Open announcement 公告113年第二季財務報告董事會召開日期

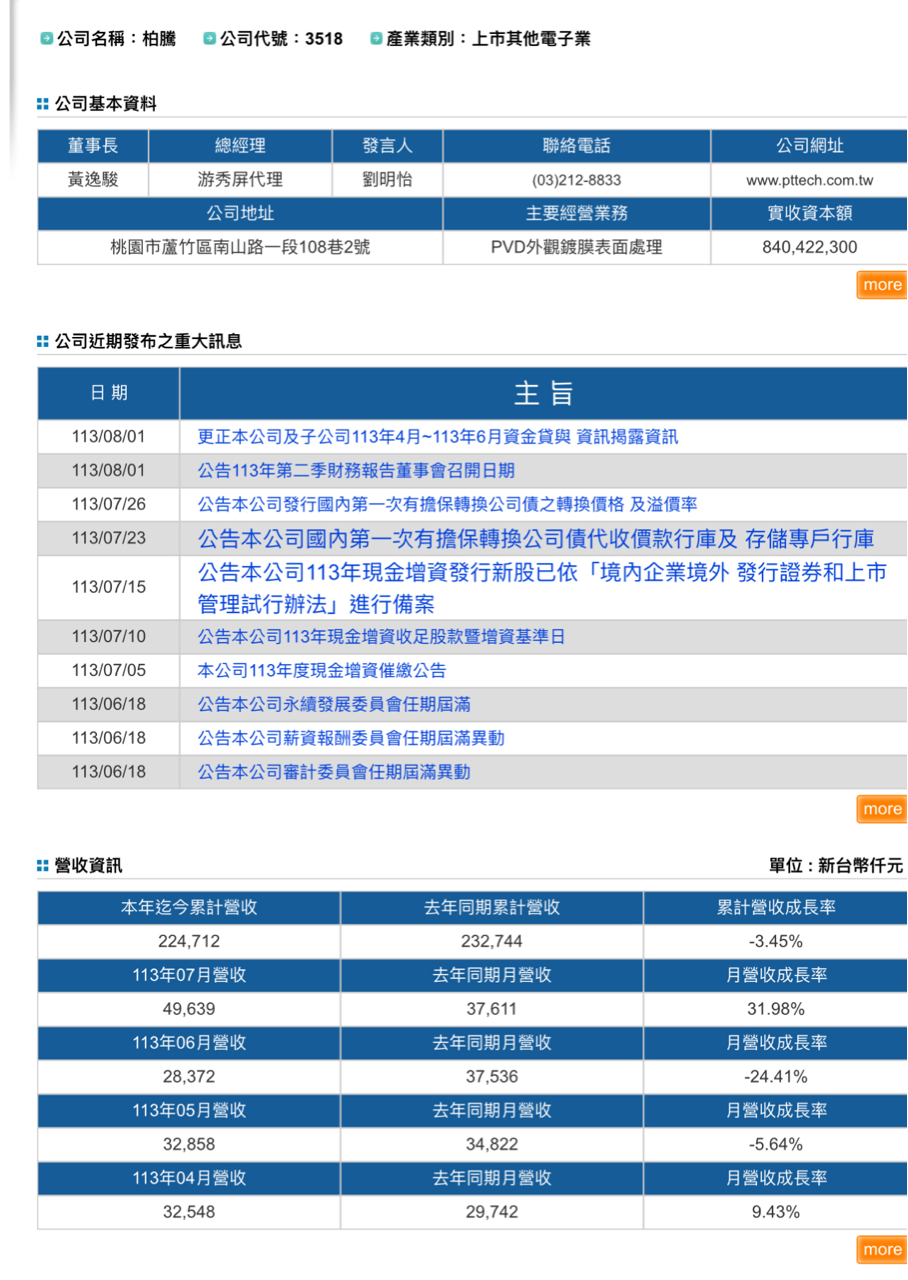coord(356,470)
